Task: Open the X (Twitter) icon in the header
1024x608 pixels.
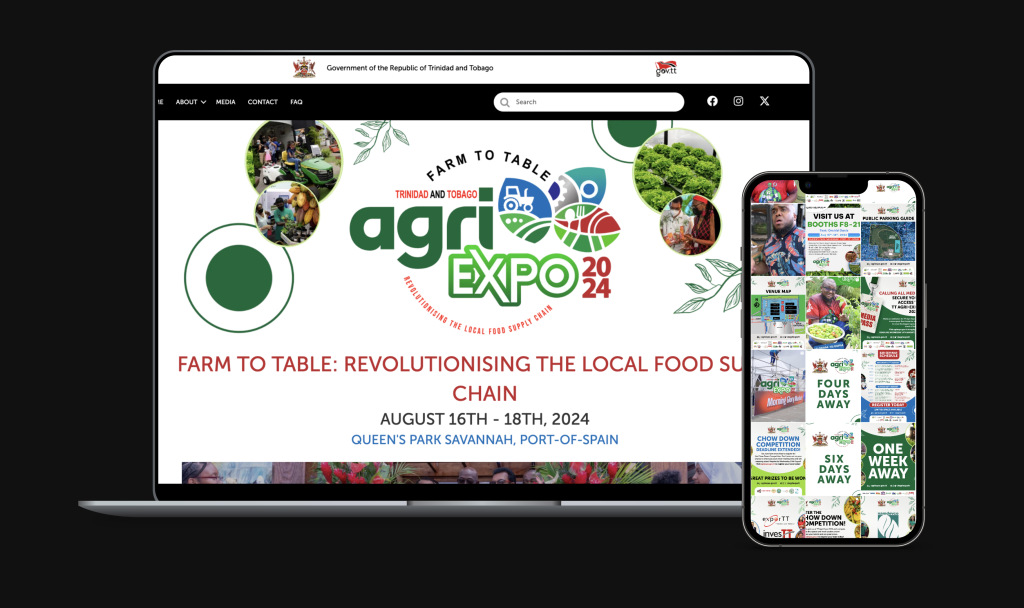Action: (x=764, y=101)
